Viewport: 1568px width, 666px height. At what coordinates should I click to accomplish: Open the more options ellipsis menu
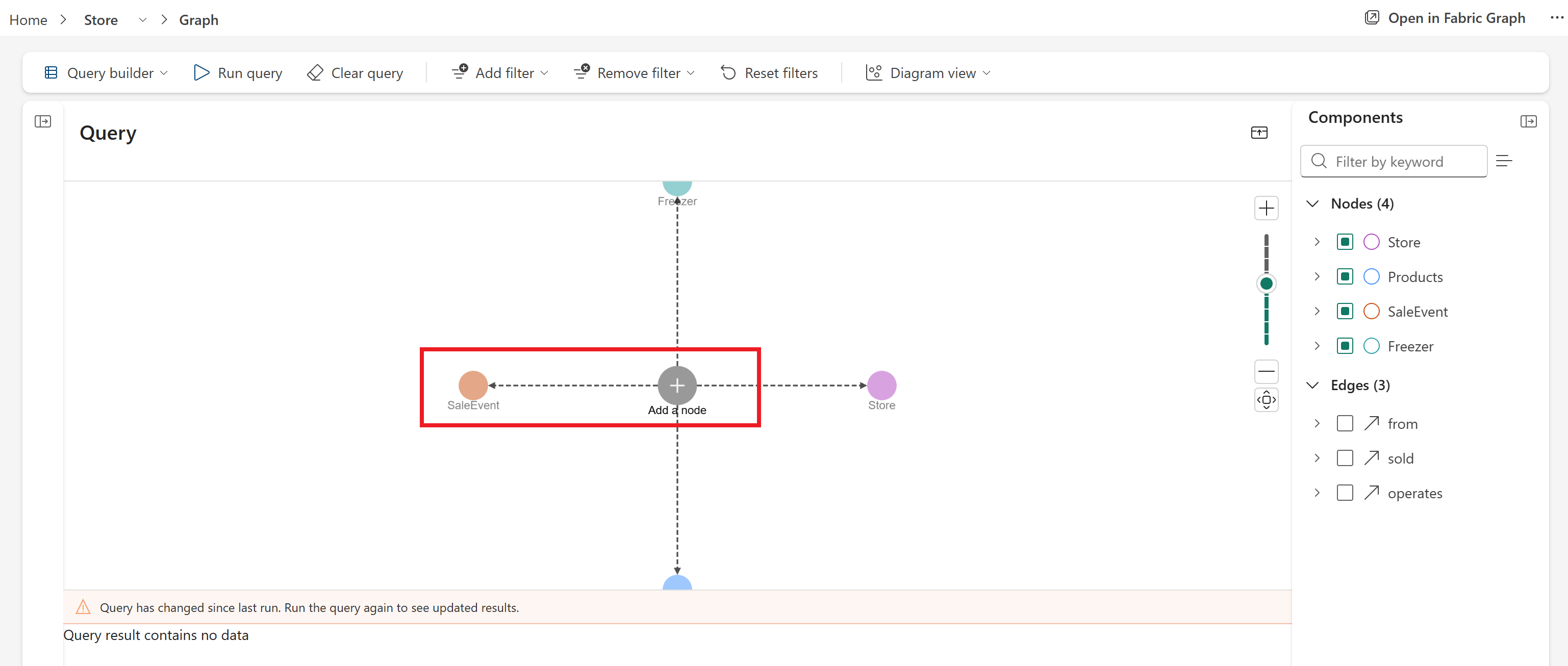(1557, 18)
